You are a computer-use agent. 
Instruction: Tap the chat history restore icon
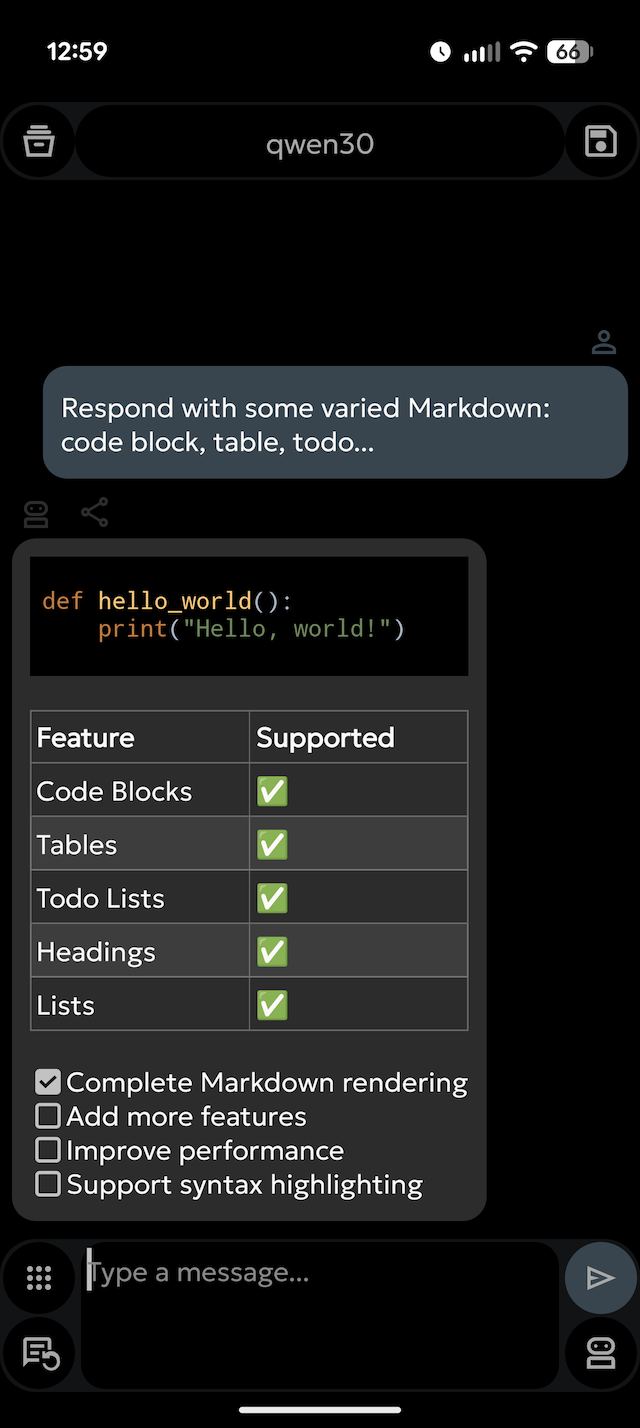[40, 1354]
